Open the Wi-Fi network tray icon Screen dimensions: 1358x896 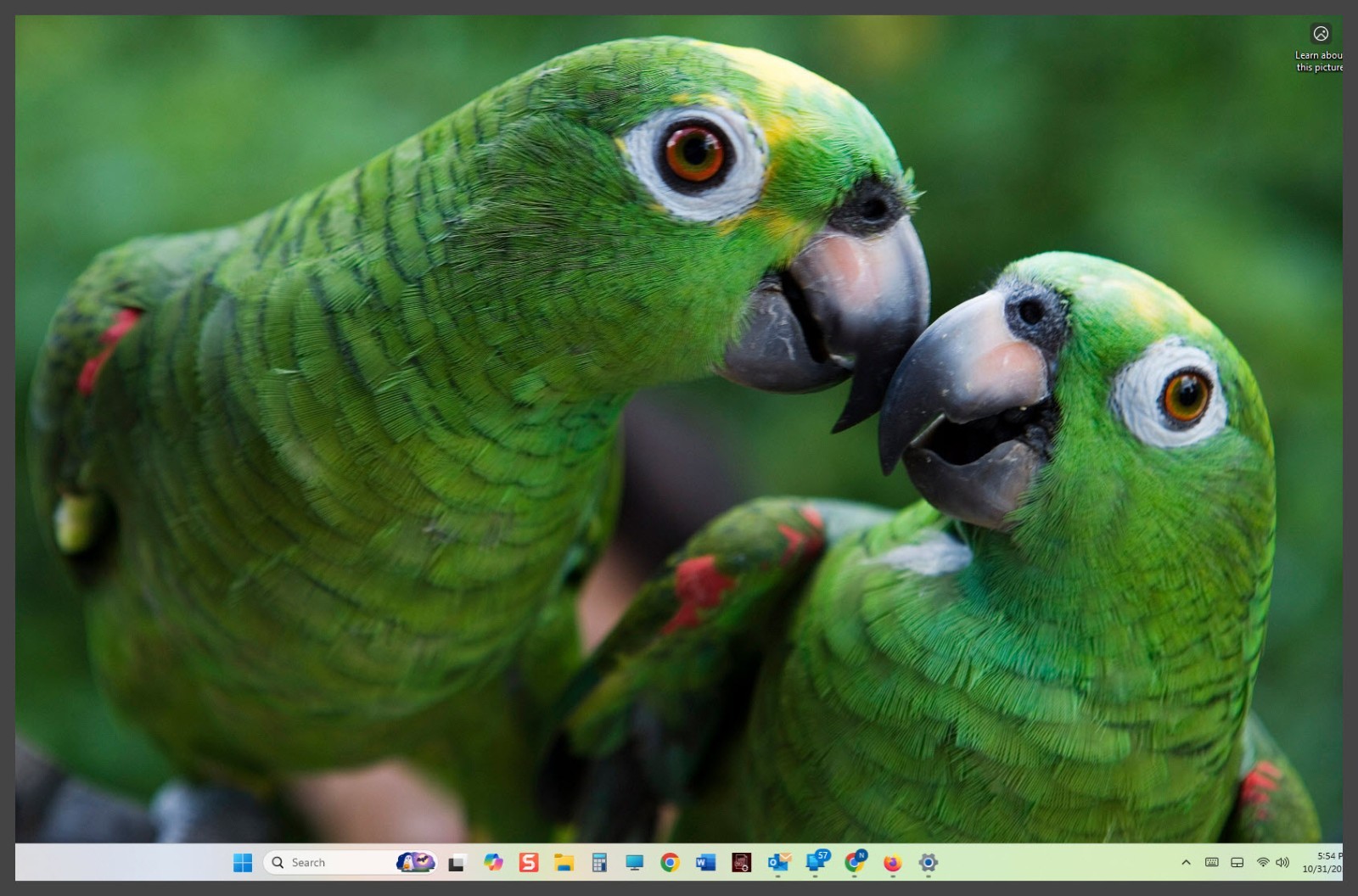(1262, 862)
